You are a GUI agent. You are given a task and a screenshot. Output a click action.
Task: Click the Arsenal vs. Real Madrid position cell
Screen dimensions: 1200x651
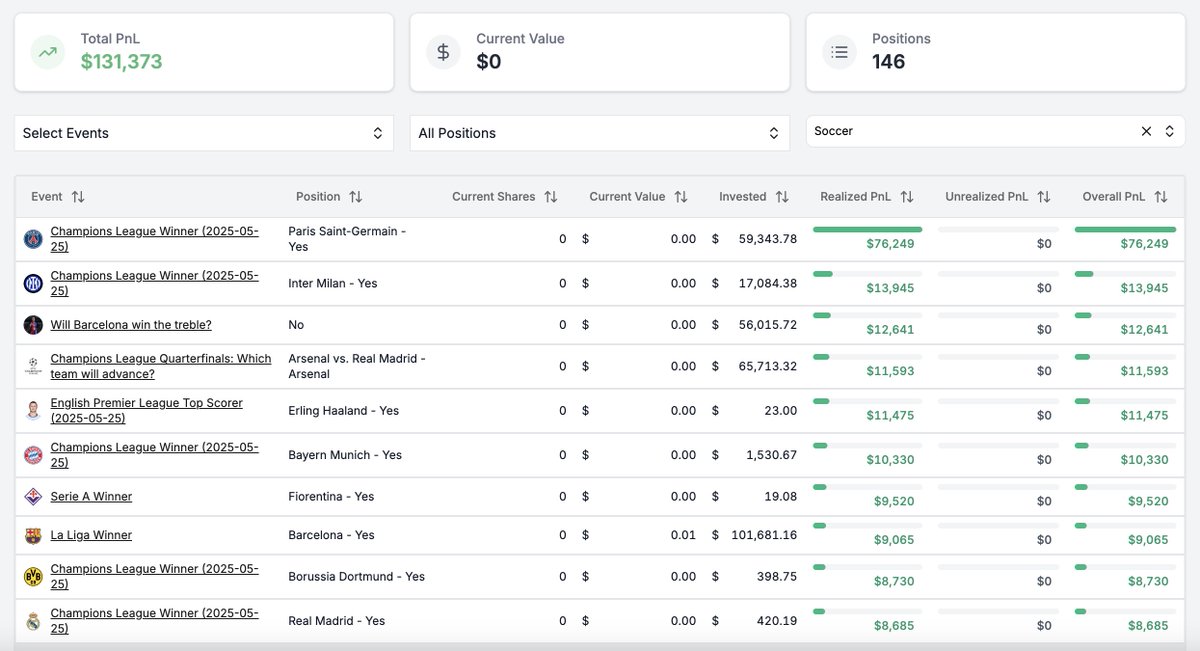tap(357, 366)
